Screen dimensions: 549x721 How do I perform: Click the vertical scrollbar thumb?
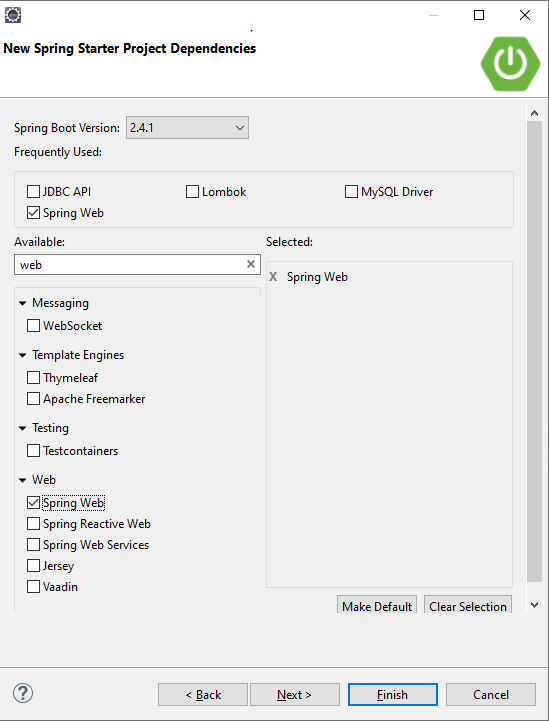pyautogui.click(x=534, y=351)
